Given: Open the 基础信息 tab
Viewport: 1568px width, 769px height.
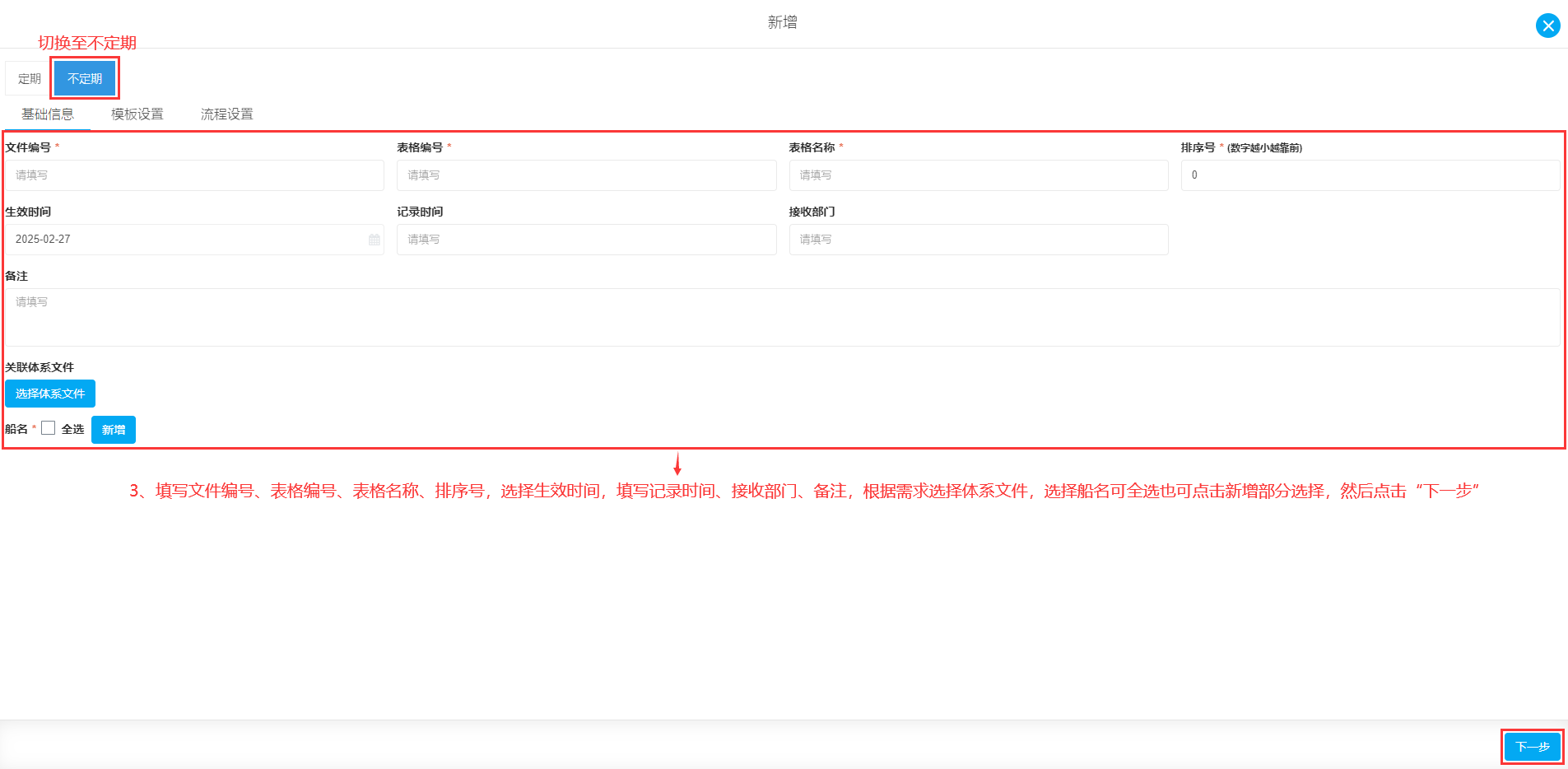Looking at the screenshot, I should [48, 114].
